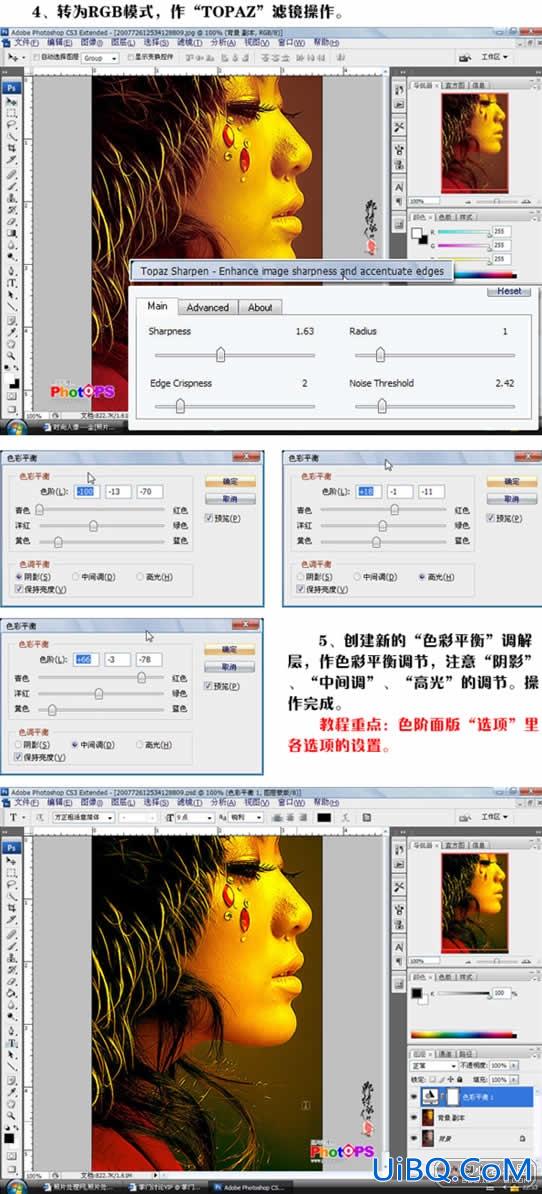Click 确定 in the -100 Color Balance dialog
Screen dimensions: 542x1194
click(x=230, y=481)
